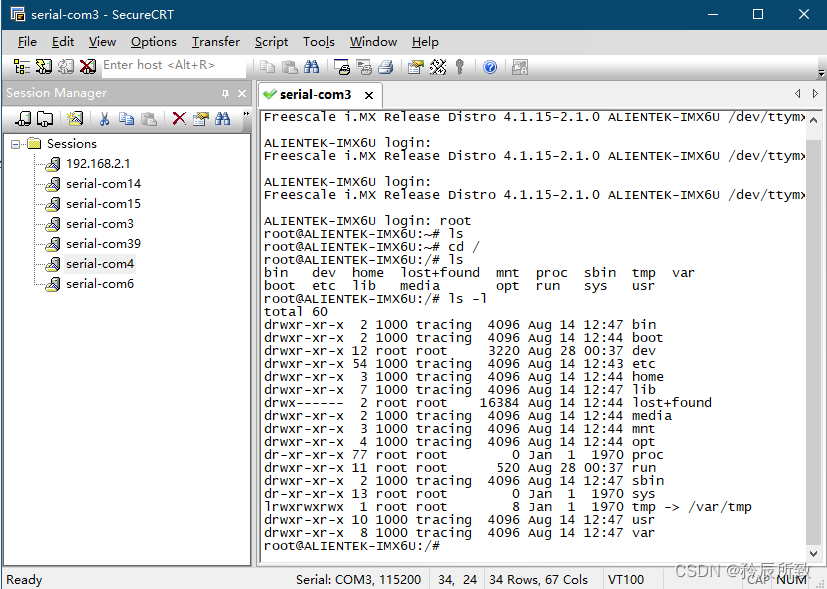Click the tab scroll right arrow
The width and height of the screenshot is (827, 589).
coord(815,93)
